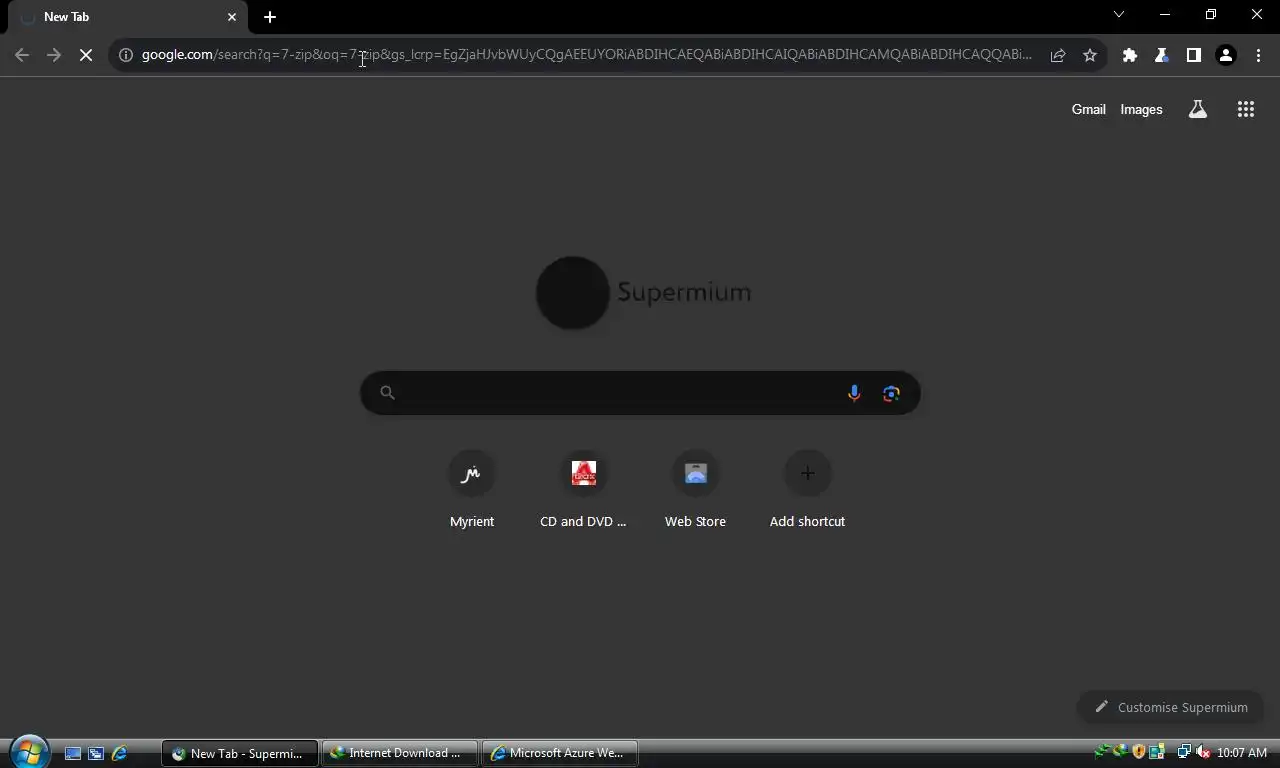Open the tab search chevron
The image size is (1280, 768).
click(x=1119, y=14)
